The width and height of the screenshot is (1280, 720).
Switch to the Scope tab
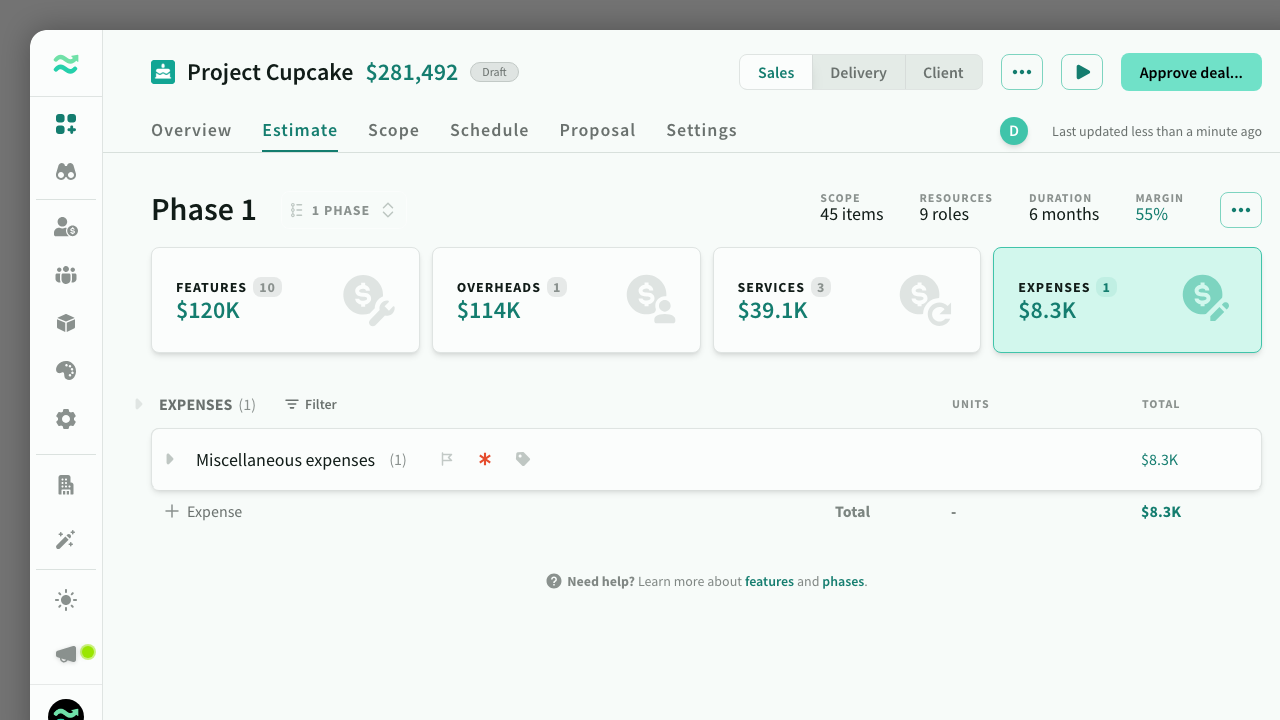[x=393, y=130]
